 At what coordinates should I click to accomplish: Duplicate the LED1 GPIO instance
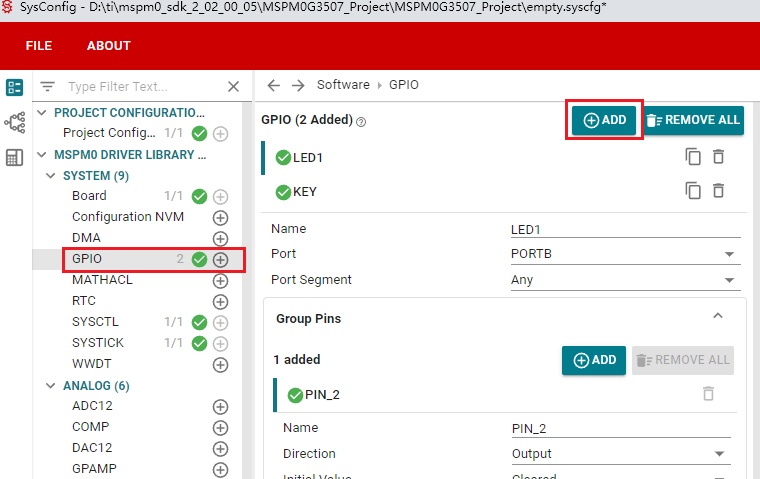click(x=693, y=157)
